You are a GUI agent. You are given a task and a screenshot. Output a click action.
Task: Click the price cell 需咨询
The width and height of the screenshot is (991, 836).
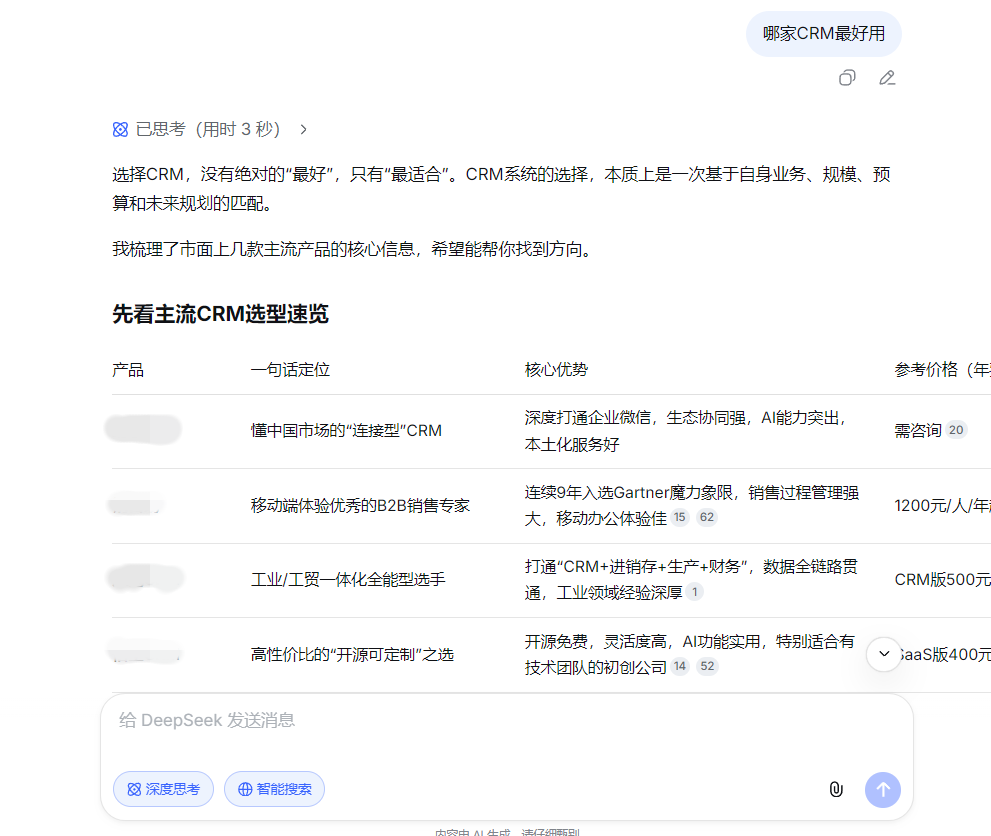point(918,431)
